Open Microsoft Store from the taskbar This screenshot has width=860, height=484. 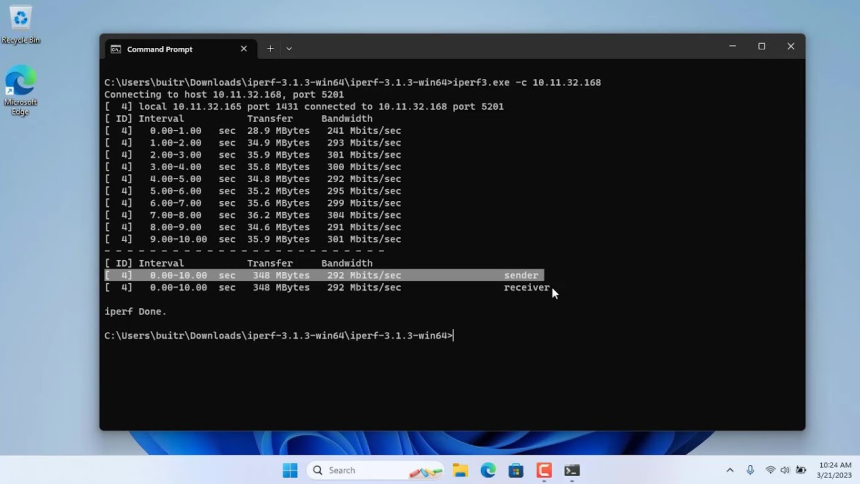pyautogui.click(x=516, y=470)
